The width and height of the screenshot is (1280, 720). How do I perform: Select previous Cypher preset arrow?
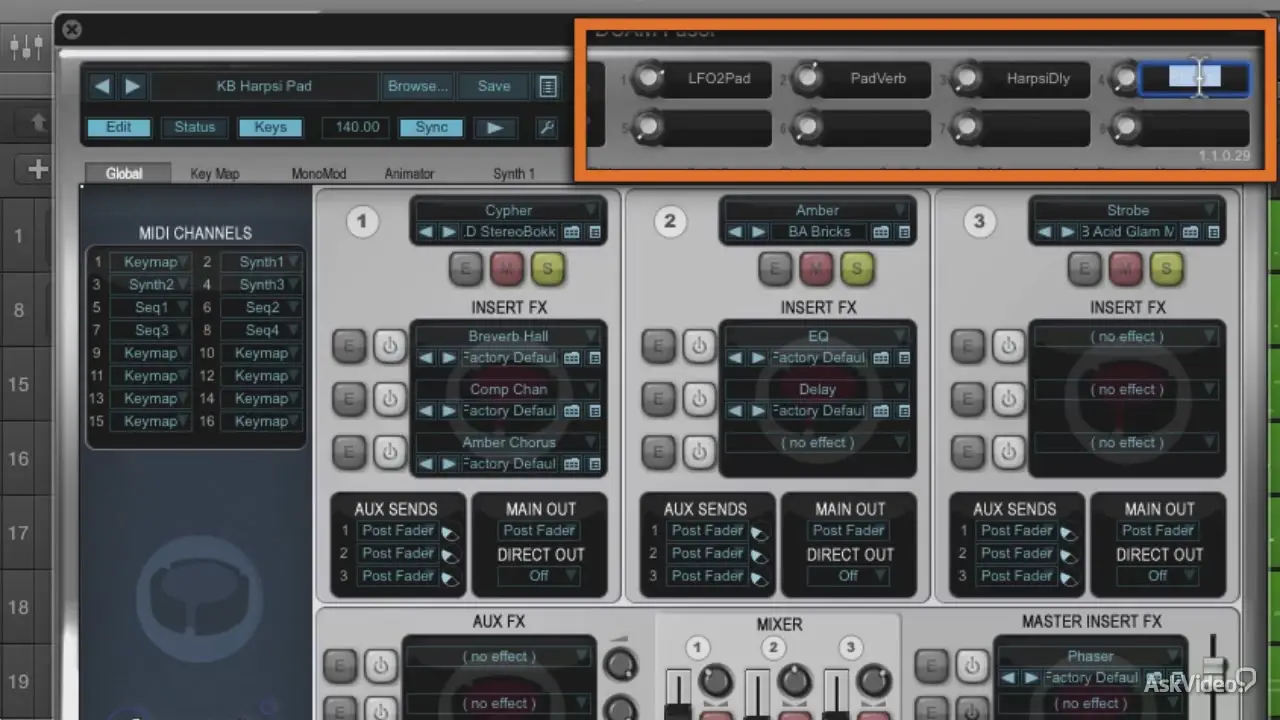pyautogui.click(x=425, y=232)
